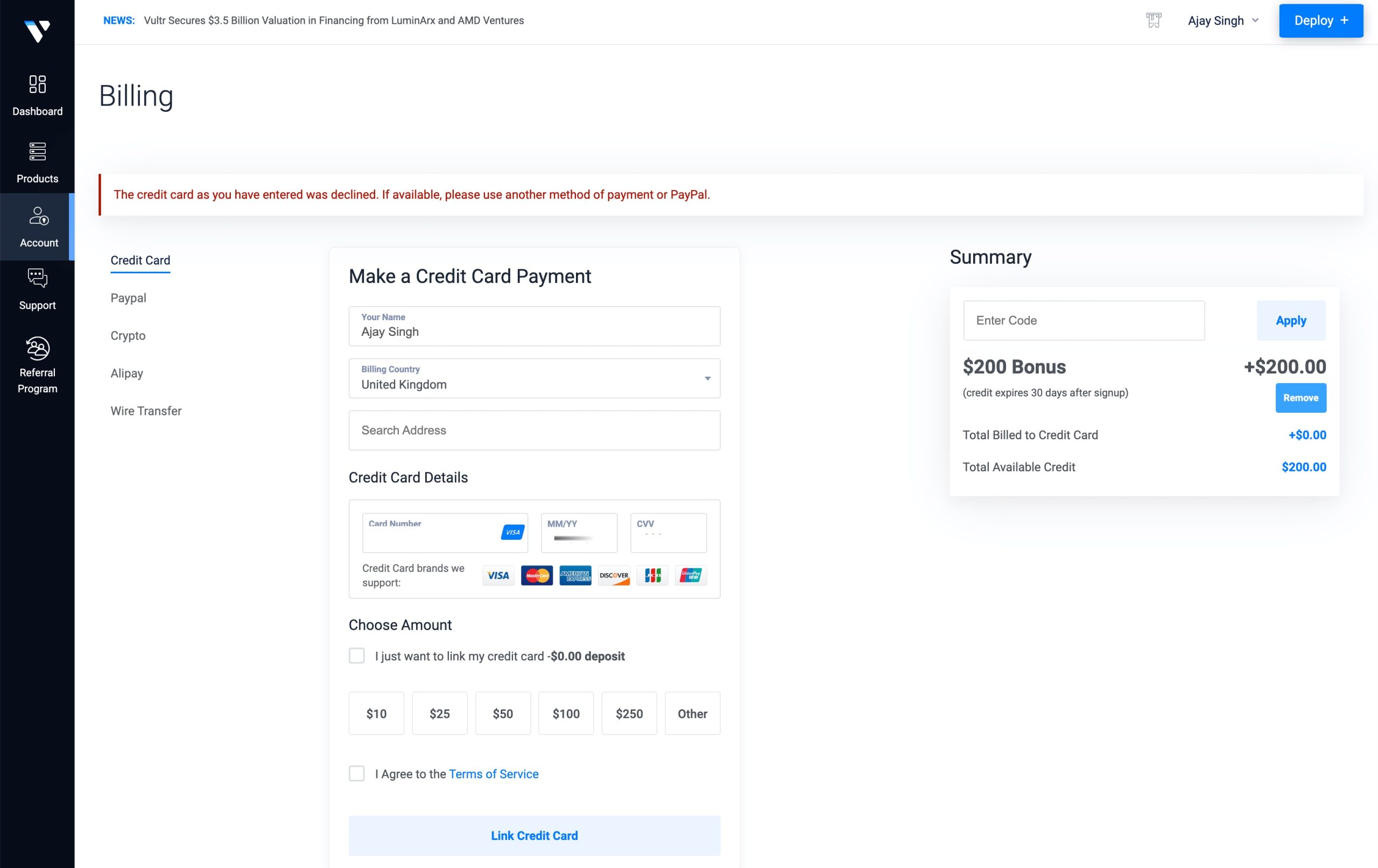Viewport: 1378px width, 868px height.
Task: Select the Credit Card tab
Action: [140, 260]
